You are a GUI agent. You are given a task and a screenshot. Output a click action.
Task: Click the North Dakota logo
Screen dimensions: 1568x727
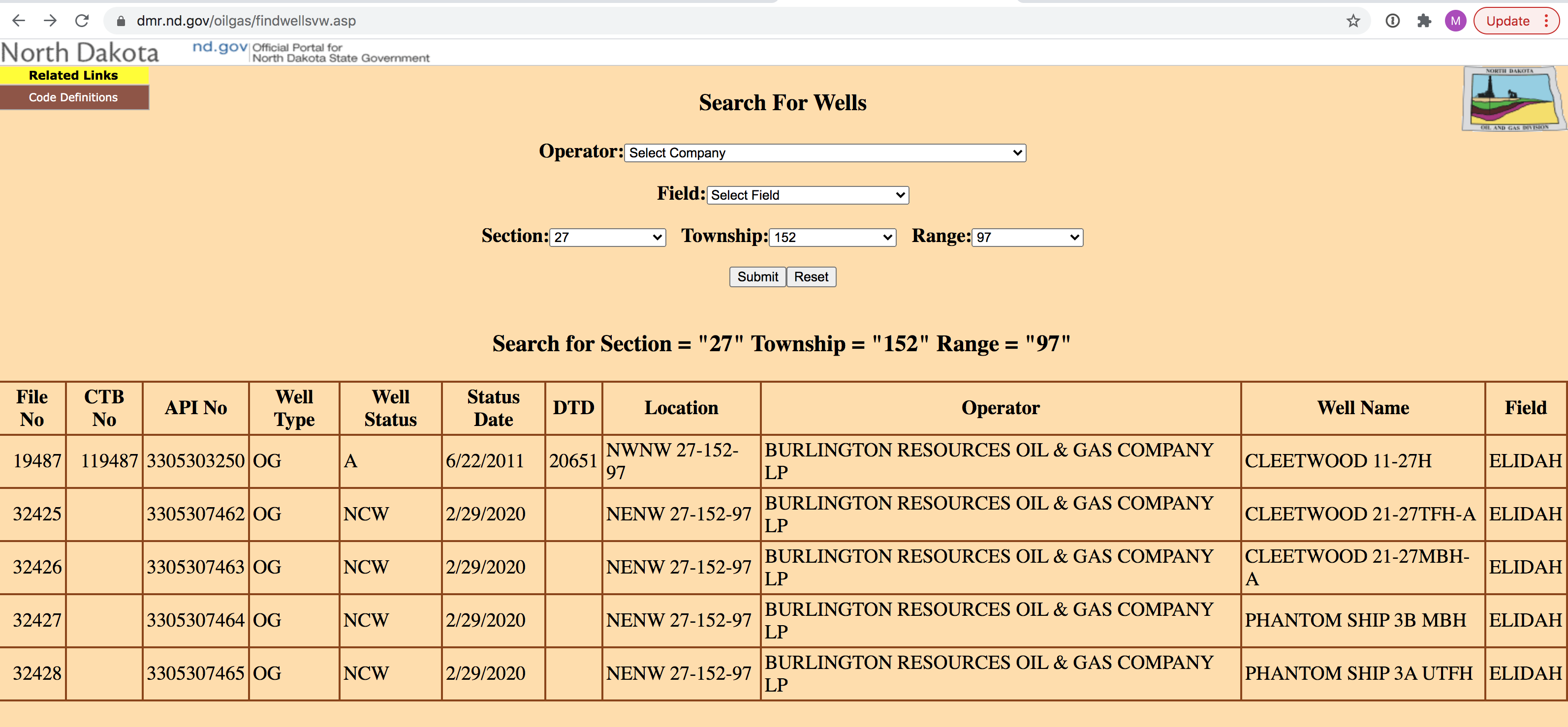pos(80,53)
